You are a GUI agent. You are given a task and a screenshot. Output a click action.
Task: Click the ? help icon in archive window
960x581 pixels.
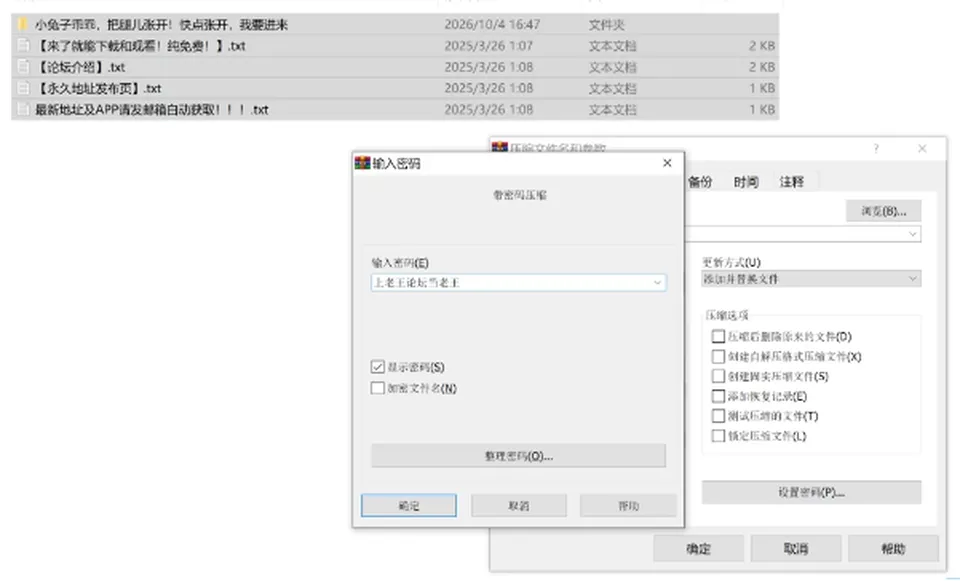pyautogui.click(x=876, y=148)
